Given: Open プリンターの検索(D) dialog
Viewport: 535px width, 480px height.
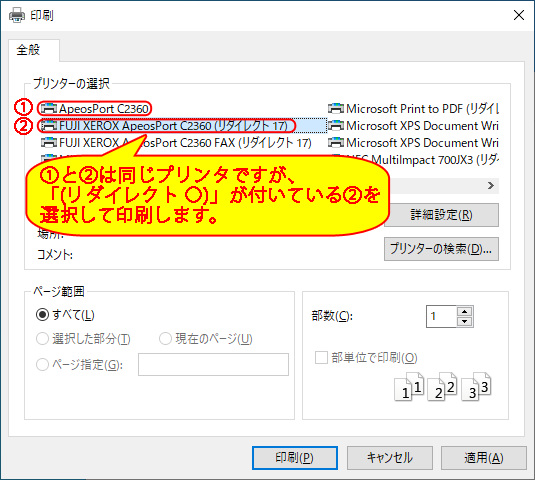Looking at the screenshot, I should point(441,249).
